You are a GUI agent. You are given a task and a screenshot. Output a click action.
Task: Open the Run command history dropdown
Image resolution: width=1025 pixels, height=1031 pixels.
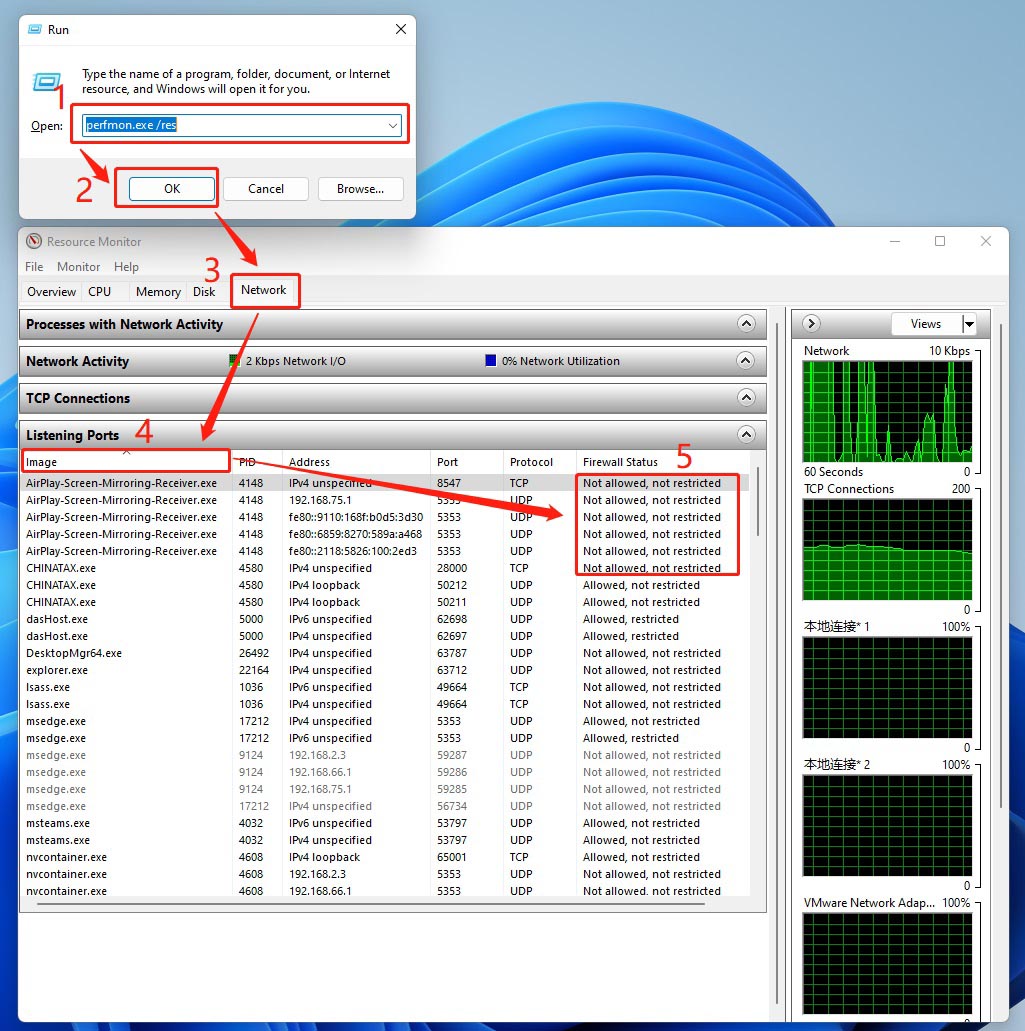(x=394, y=124)
